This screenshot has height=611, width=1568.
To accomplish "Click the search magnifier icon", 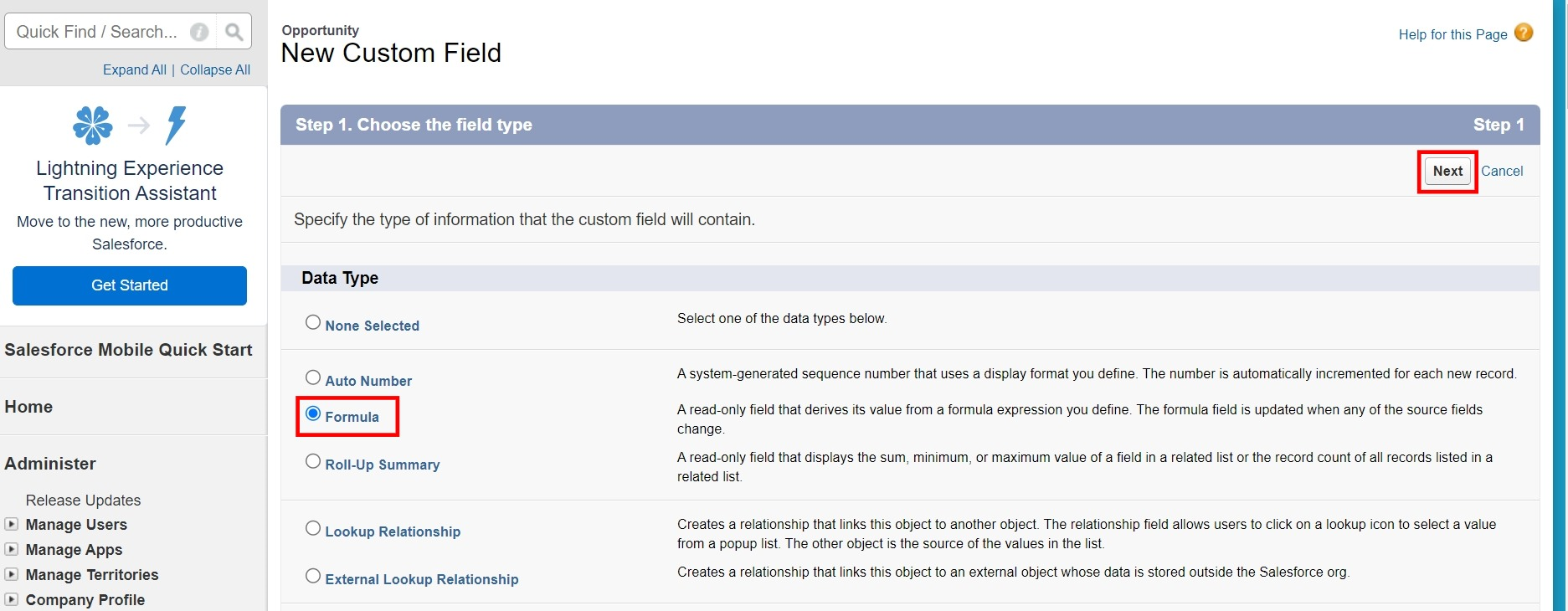I will (x=234, y=32).
